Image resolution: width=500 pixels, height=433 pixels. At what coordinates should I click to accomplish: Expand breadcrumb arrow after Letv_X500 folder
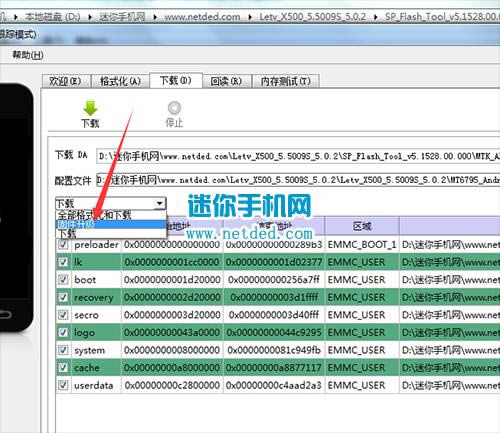click(x=376, y=17)
